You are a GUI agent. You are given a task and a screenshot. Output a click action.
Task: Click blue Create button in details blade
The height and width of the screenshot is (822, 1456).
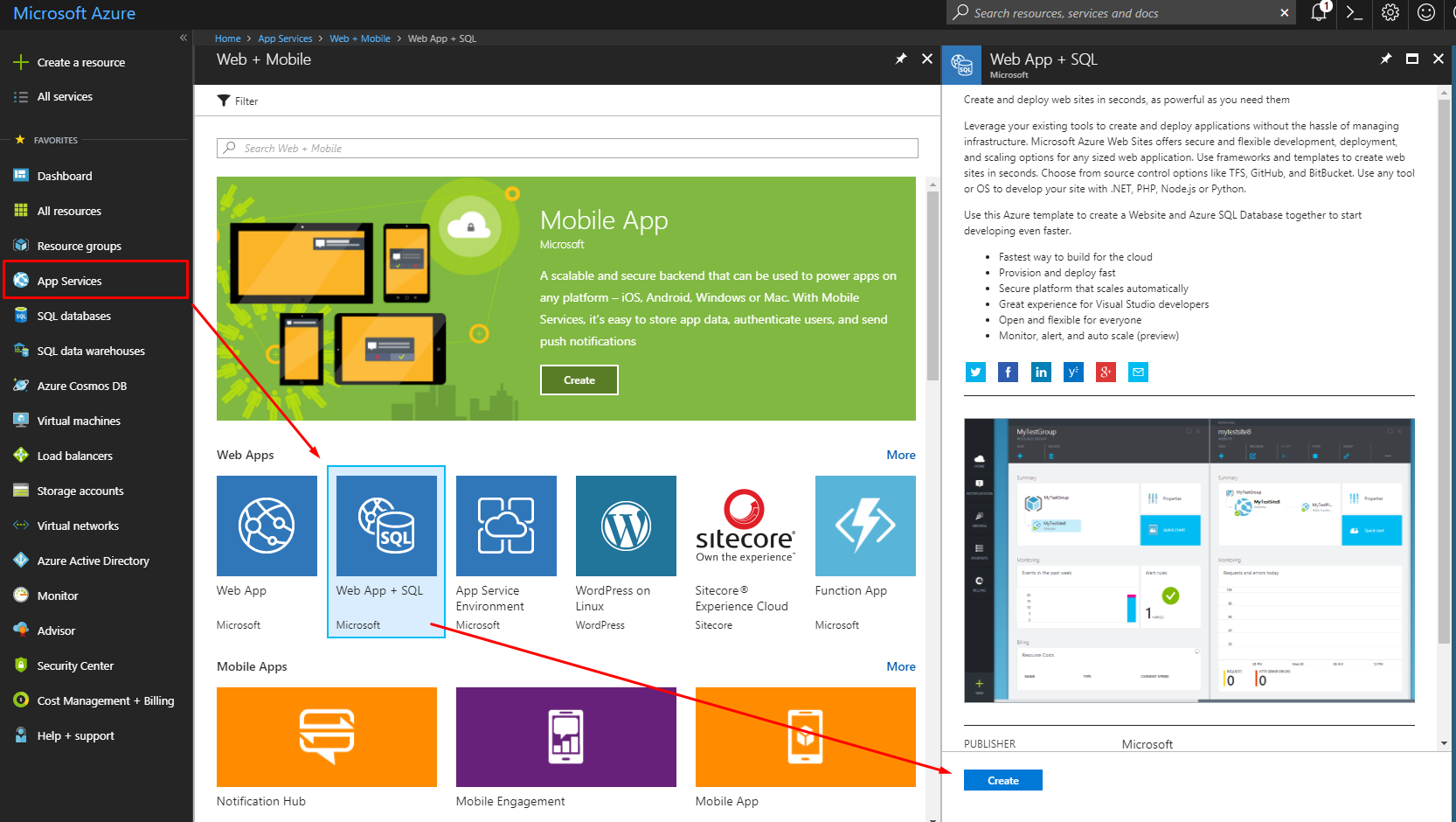pyautogui.click(x=1002, y=780)
